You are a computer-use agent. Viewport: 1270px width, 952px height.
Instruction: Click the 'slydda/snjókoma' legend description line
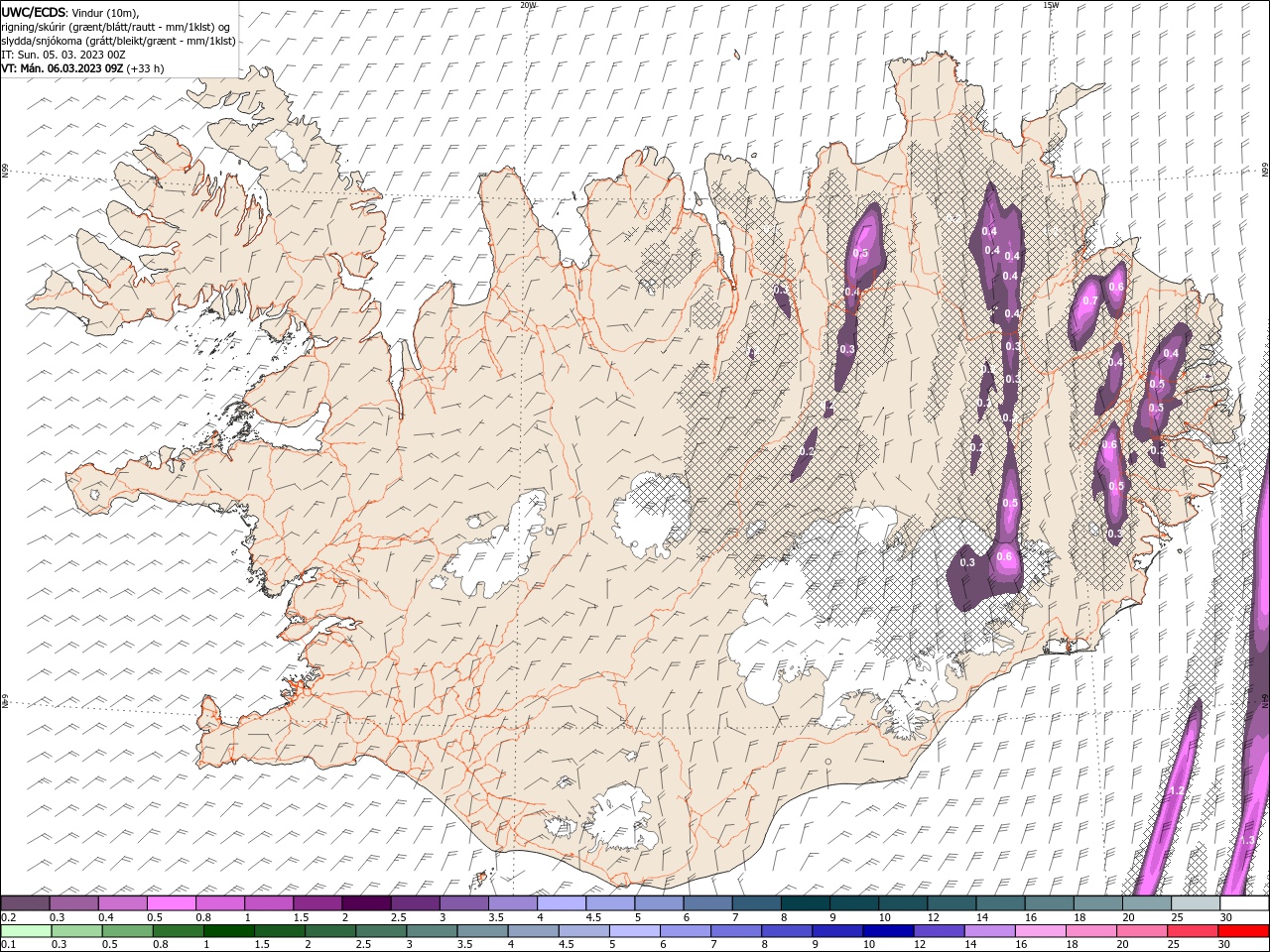pos(118,41)
